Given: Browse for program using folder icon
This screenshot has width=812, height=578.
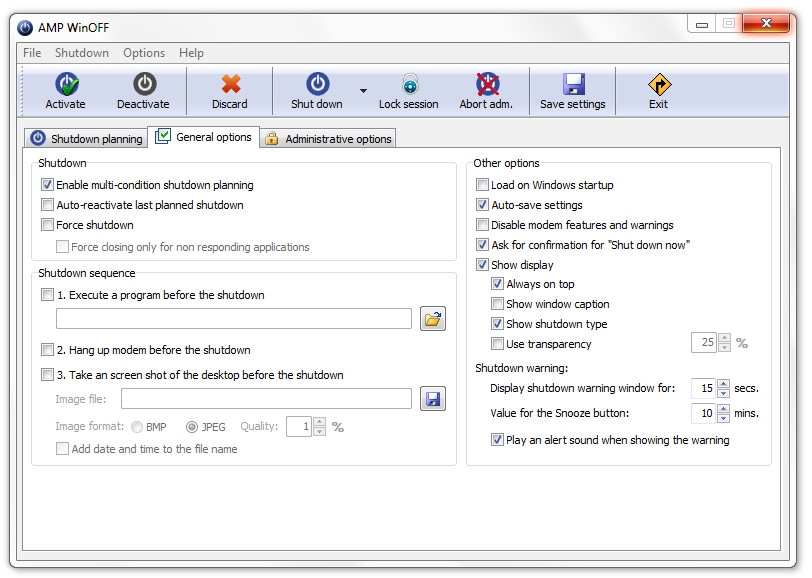Looking at the screenshot, I should click(x=432, y=319).
